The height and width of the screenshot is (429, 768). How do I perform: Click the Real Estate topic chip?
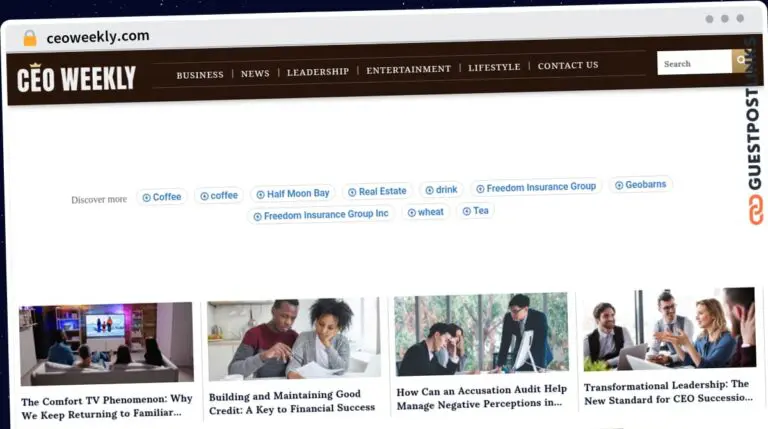(377, 191)
